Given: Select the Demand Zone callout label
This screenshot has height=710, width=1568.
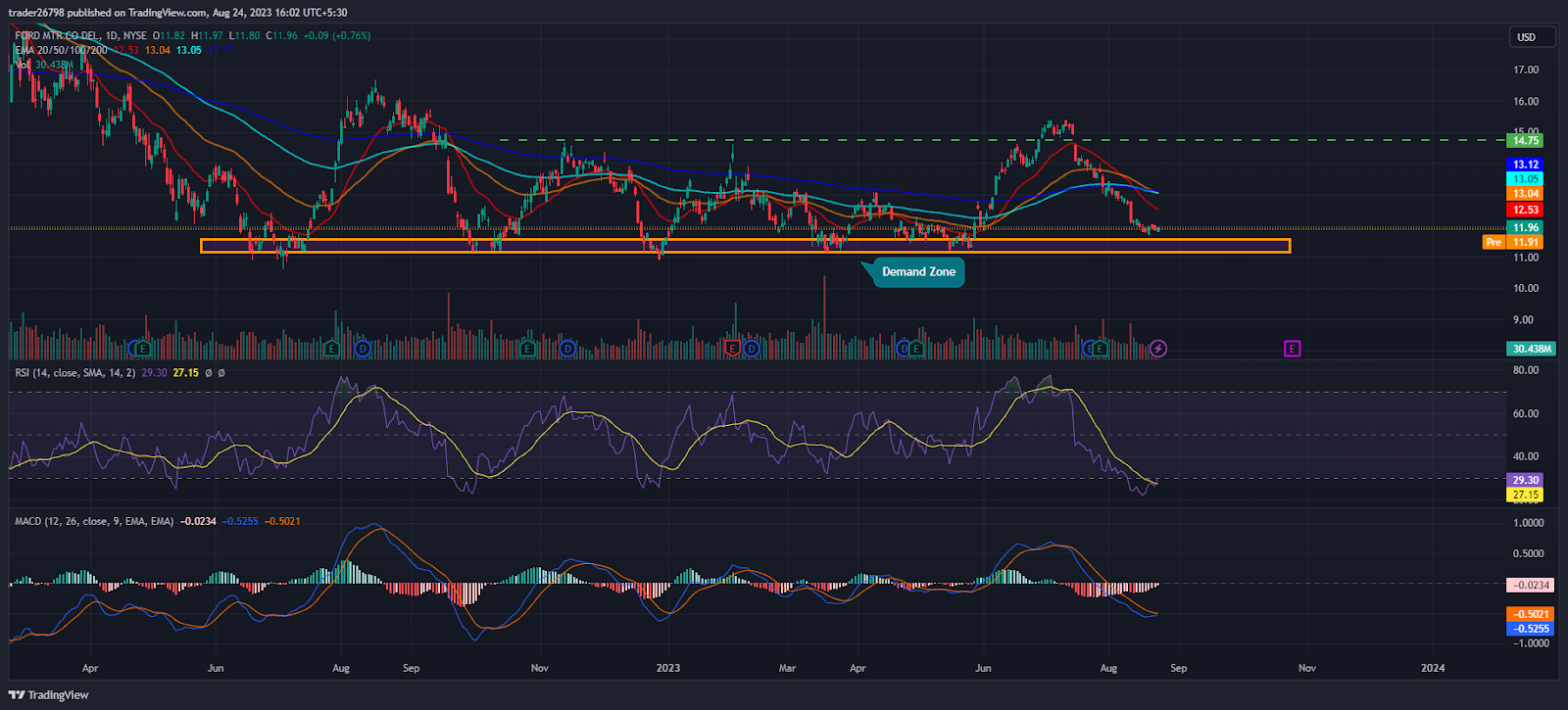Looking at the screenshot, I should tap(918, 272).
